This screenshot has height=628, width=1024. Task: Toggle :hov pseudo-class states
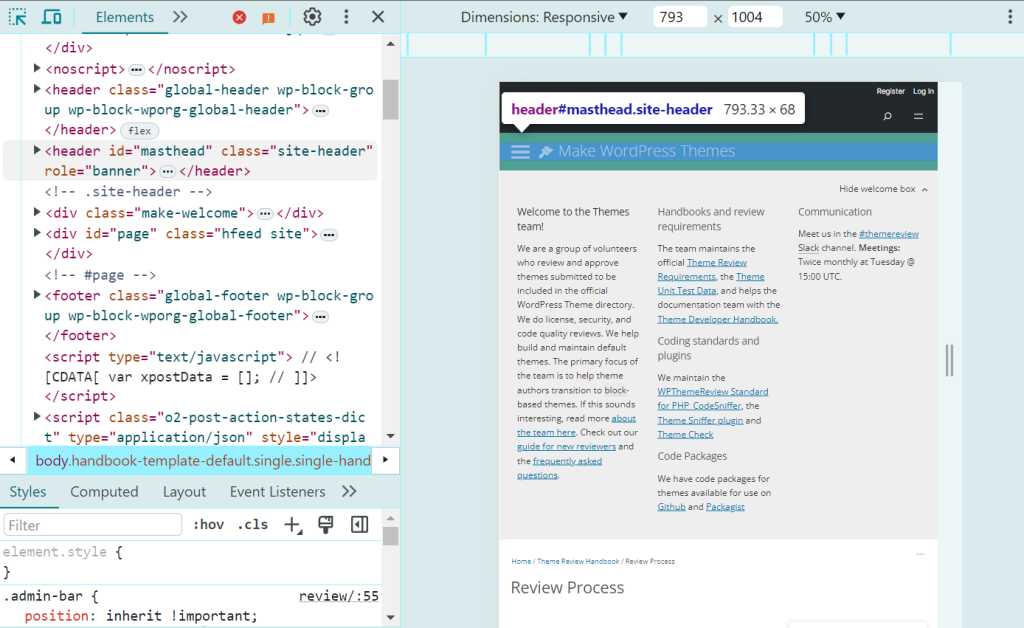pos(208,523)
